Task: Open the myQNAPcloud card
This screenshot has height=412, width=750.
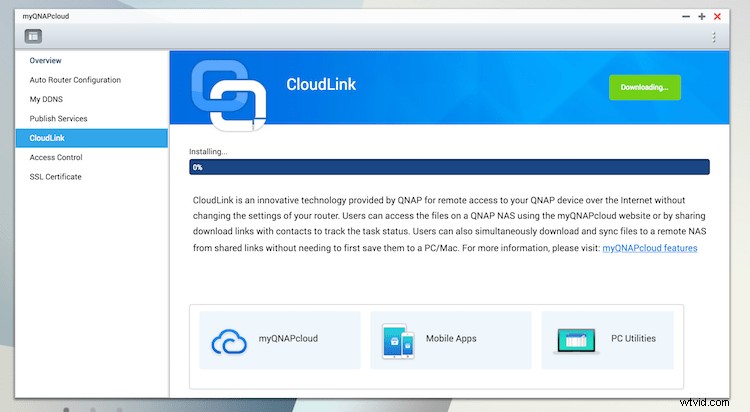Action: tap(280, 340)
